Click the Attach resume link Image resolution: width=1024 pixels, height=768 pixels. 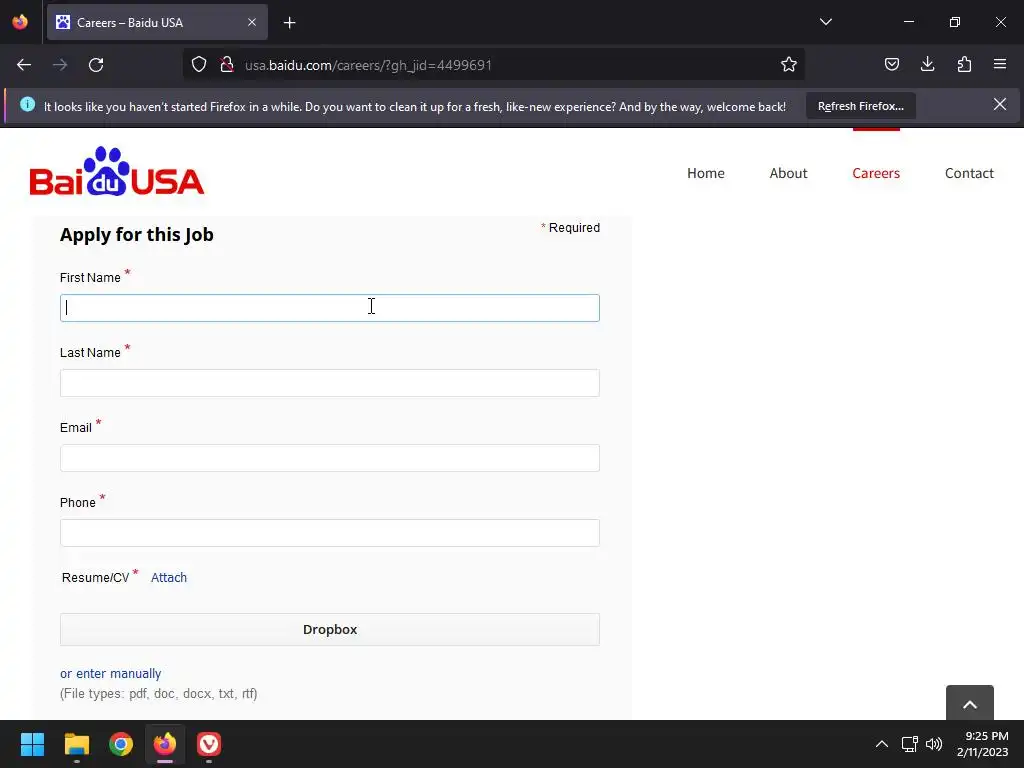pyautogui.click(x=168, y=577)
